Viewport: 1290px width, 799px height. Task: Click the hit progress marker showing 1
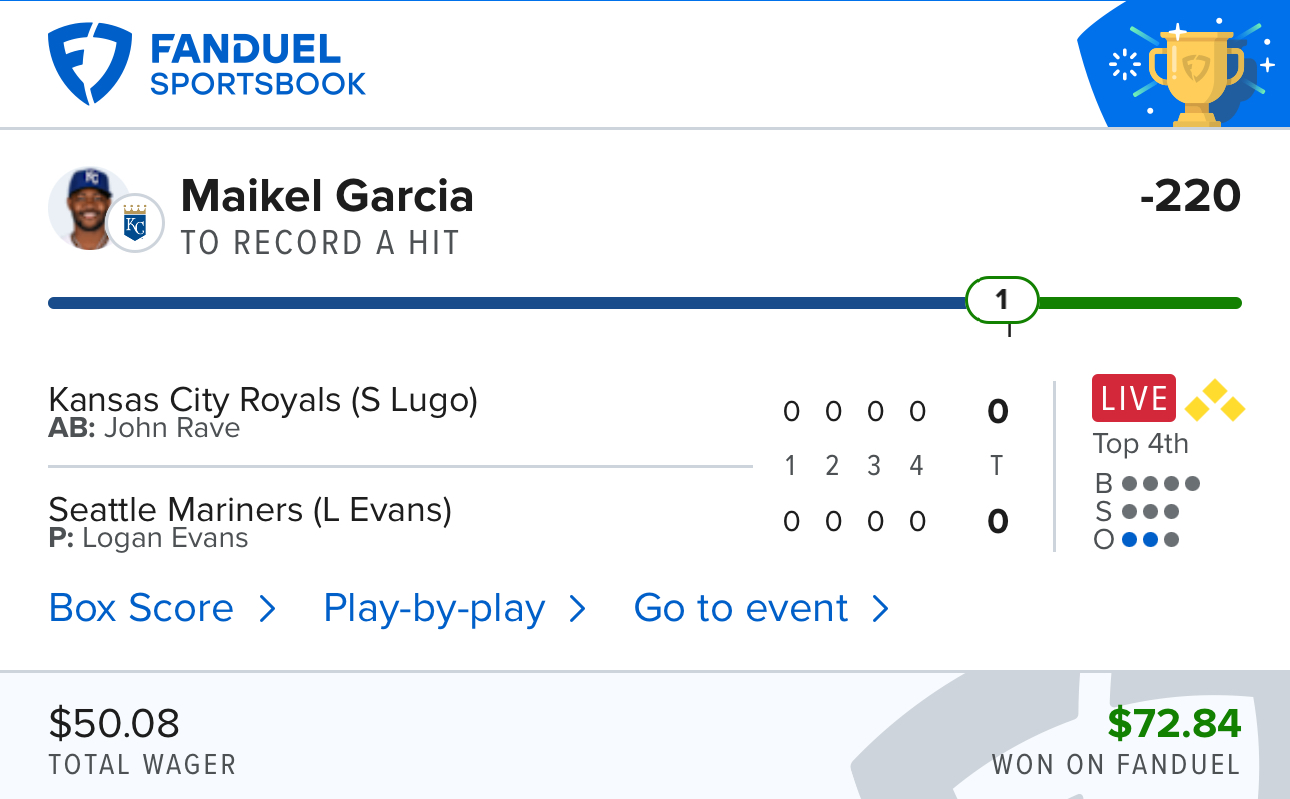(x=1002, y=300)
